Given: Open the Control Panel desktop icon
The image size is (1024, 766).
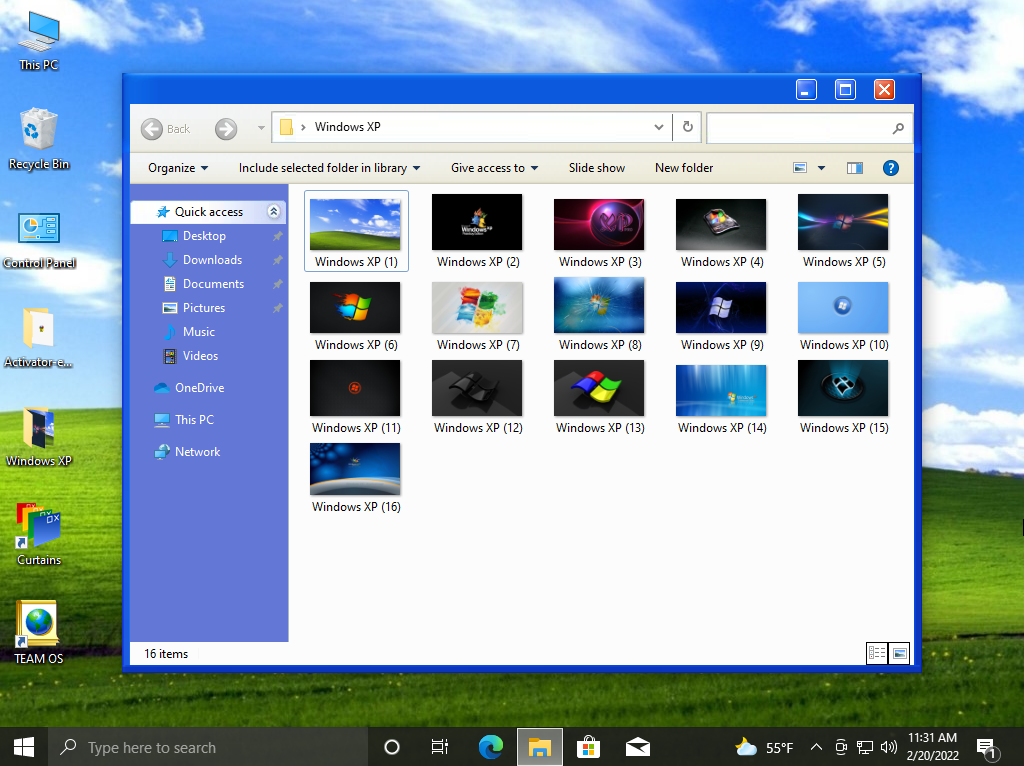Looking at the screenshot, I should pos(39,239).
